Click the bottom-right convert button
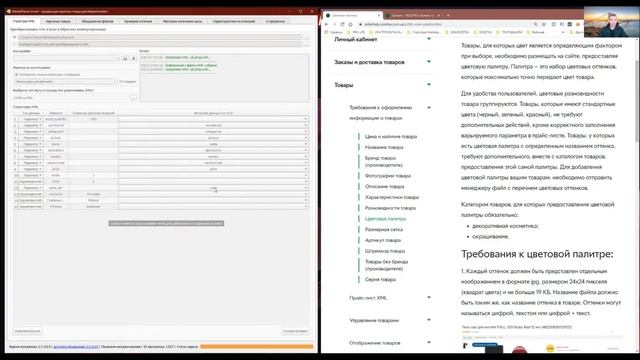This screenshot has height=360, width=640. point(295,331)
